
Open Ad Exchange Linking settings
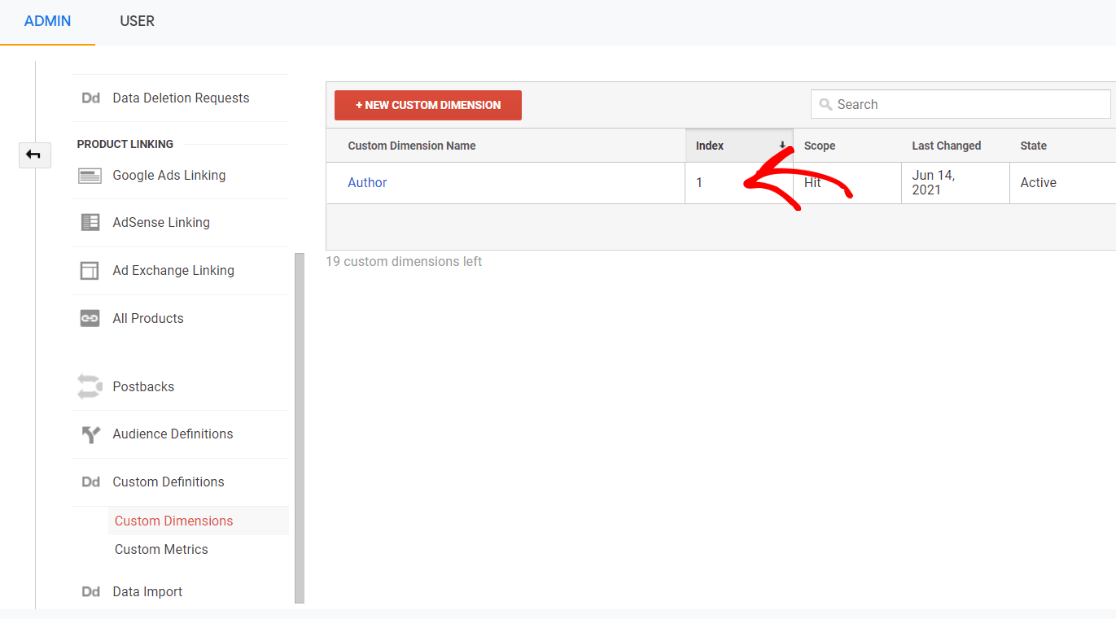tap(173, 270)
